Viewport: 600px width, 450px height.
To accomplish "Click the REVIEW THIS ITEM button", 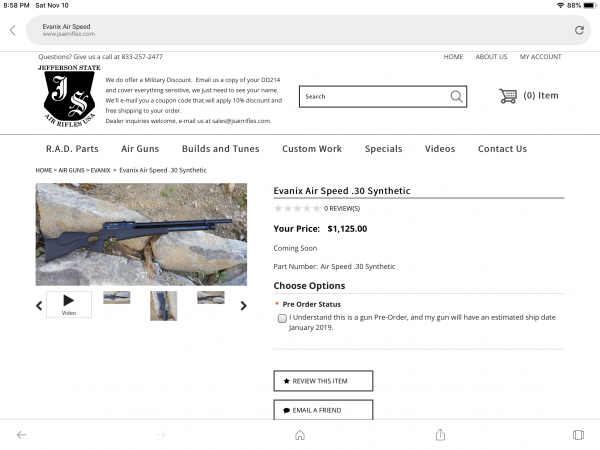I will tap(323, 381).
